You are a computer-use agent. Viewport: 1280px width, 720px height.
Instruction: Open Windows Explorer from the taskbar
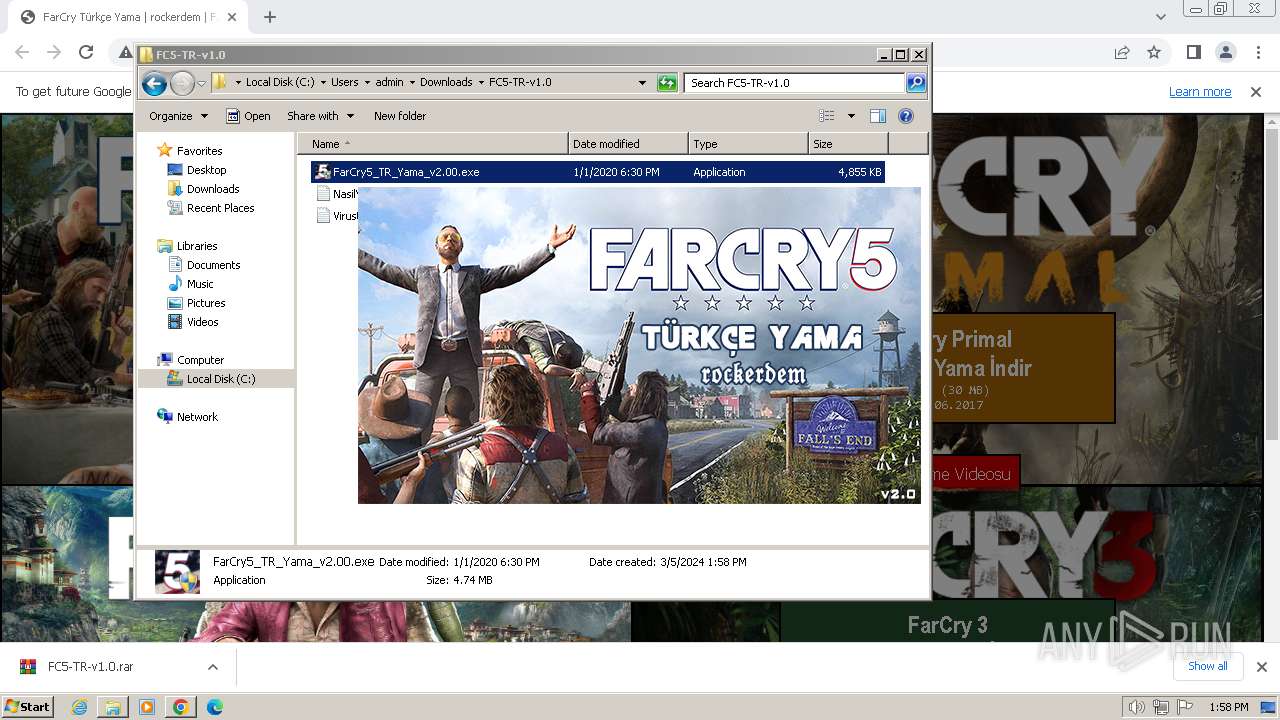[x=113, y=707]
